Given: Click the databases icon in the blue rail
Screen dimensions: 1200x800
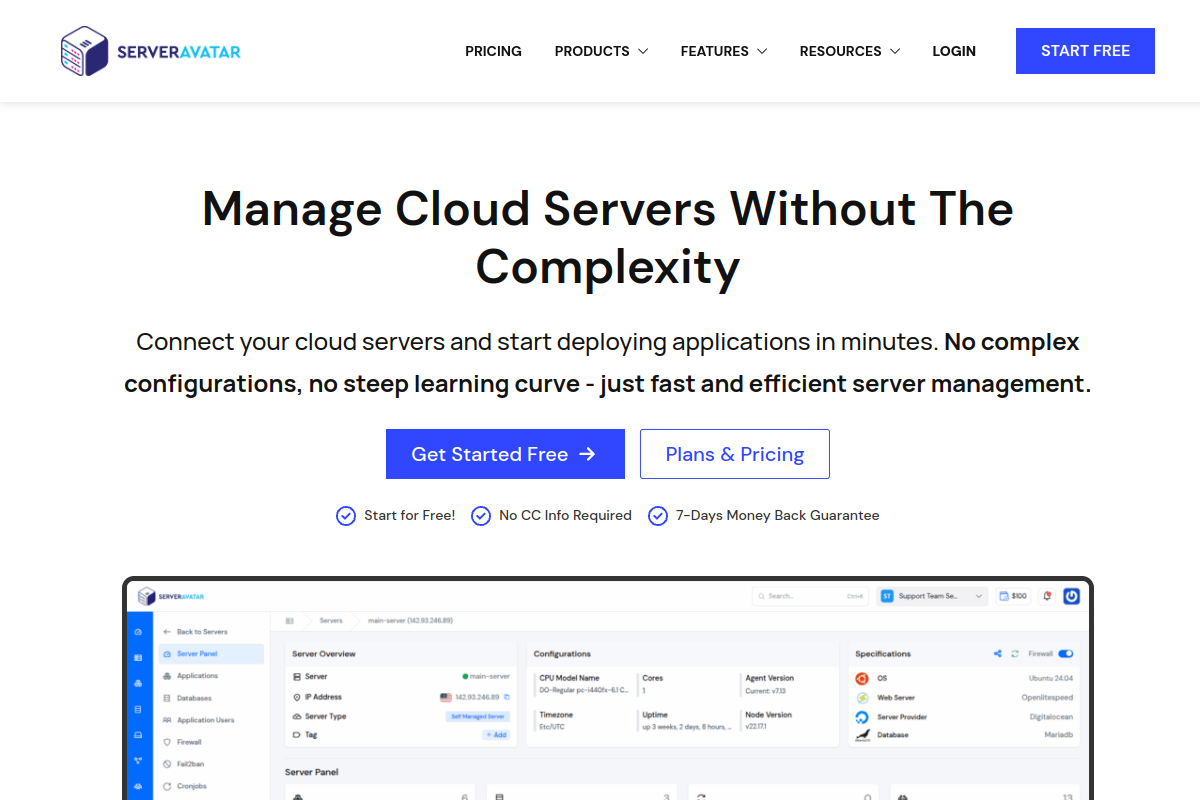Looking at the screenshot, I should point(138,709).
